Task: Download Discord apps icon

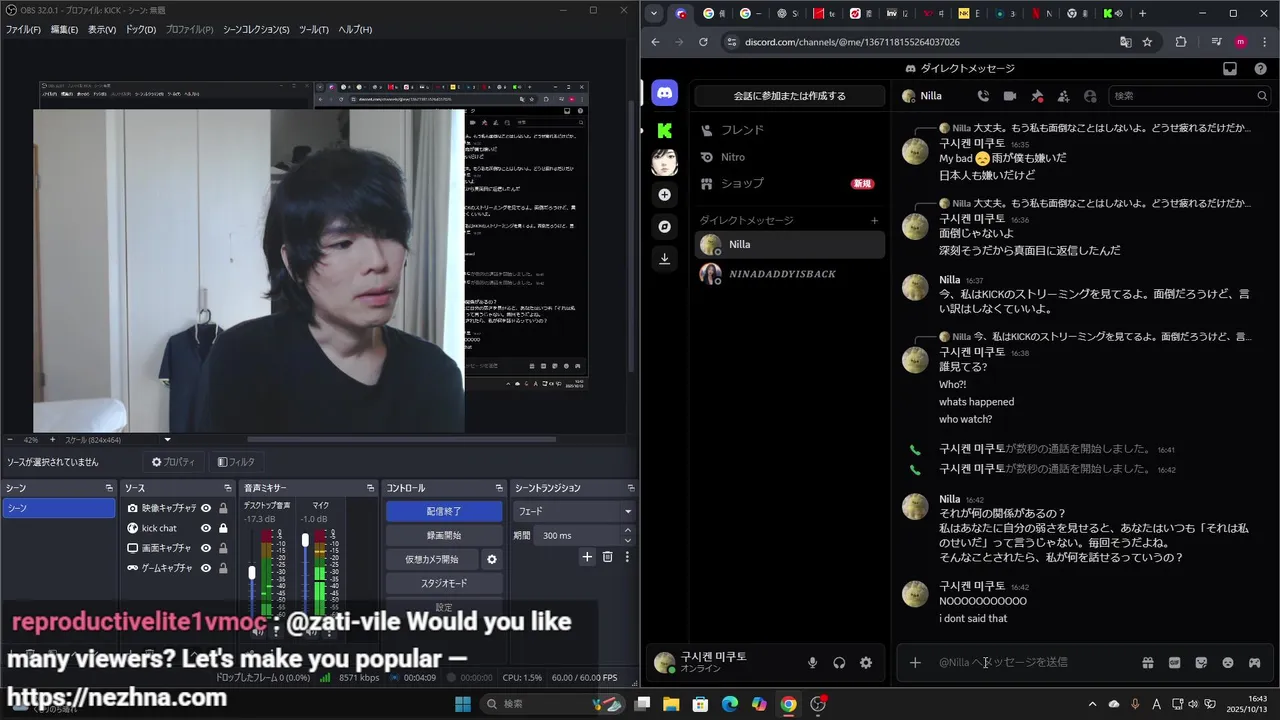Action: (665, 258)
